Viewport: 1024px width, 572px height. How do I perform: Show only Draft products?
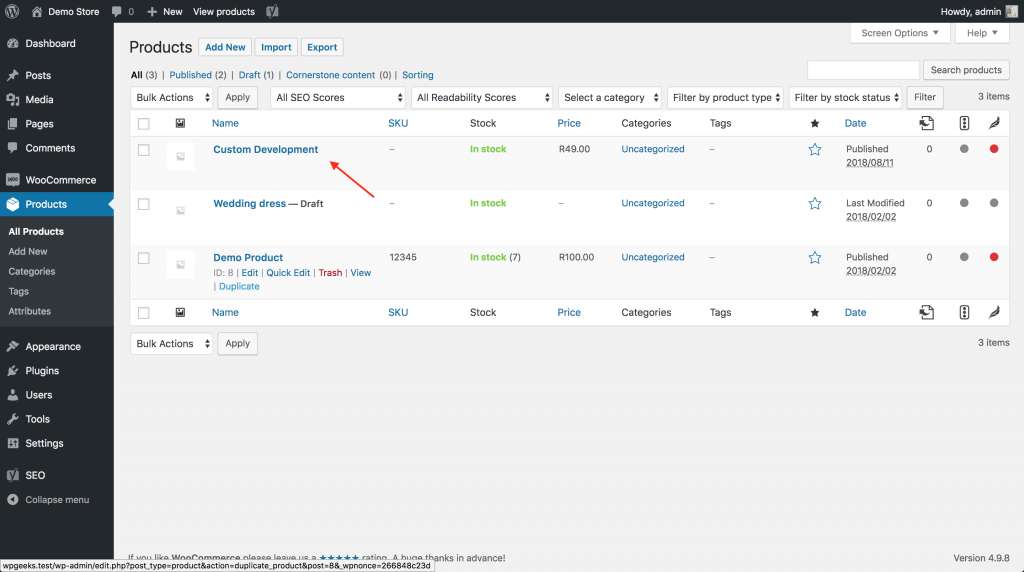[249, 74]
